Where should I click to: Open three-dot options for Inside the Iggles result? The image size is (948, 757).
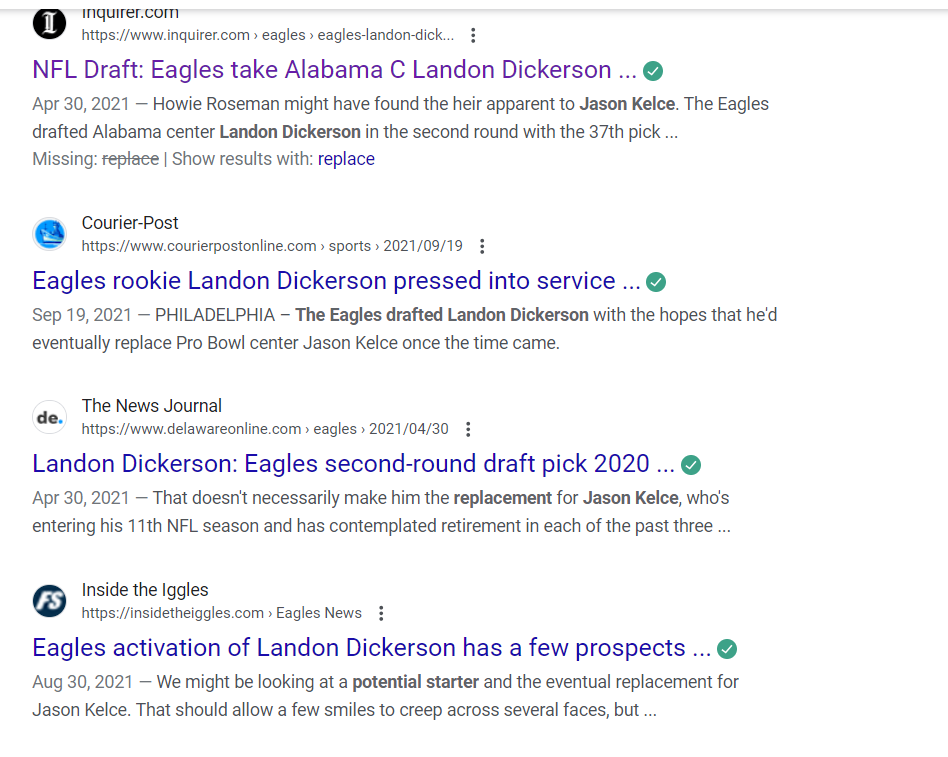click(x=381, y=613)
